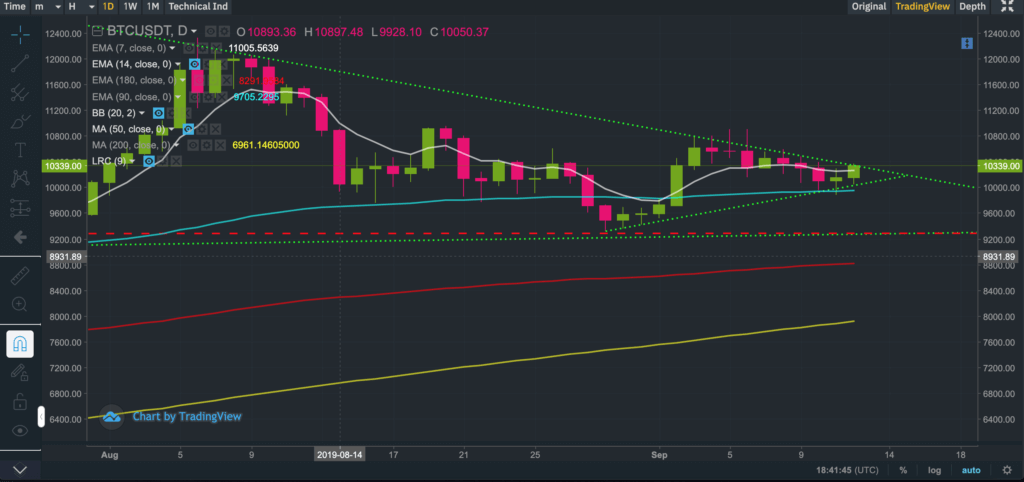
Task: Open settings for BTCUSDT main series
Action: (x=225, y=31)
